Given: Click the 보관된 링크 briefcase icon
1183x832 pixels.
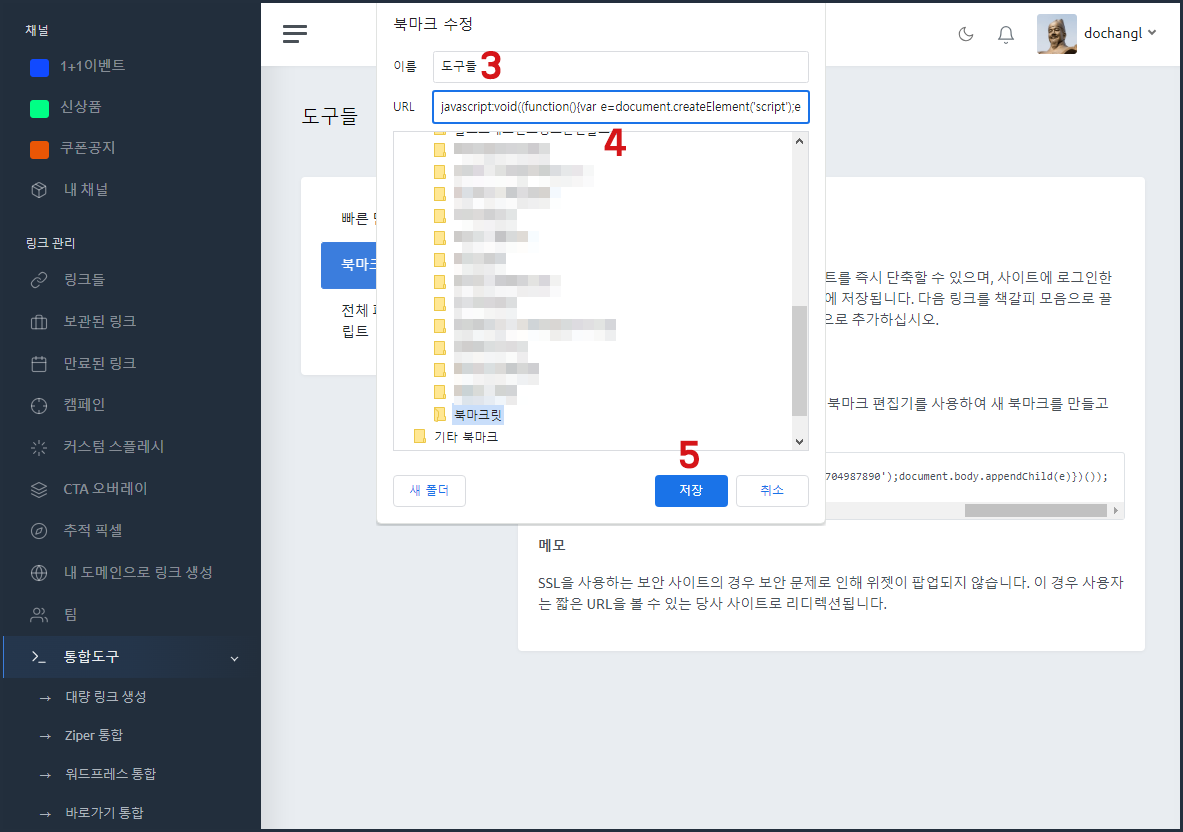Looking at the screenshot, I should pyautogui.click(x=39, y=322).
